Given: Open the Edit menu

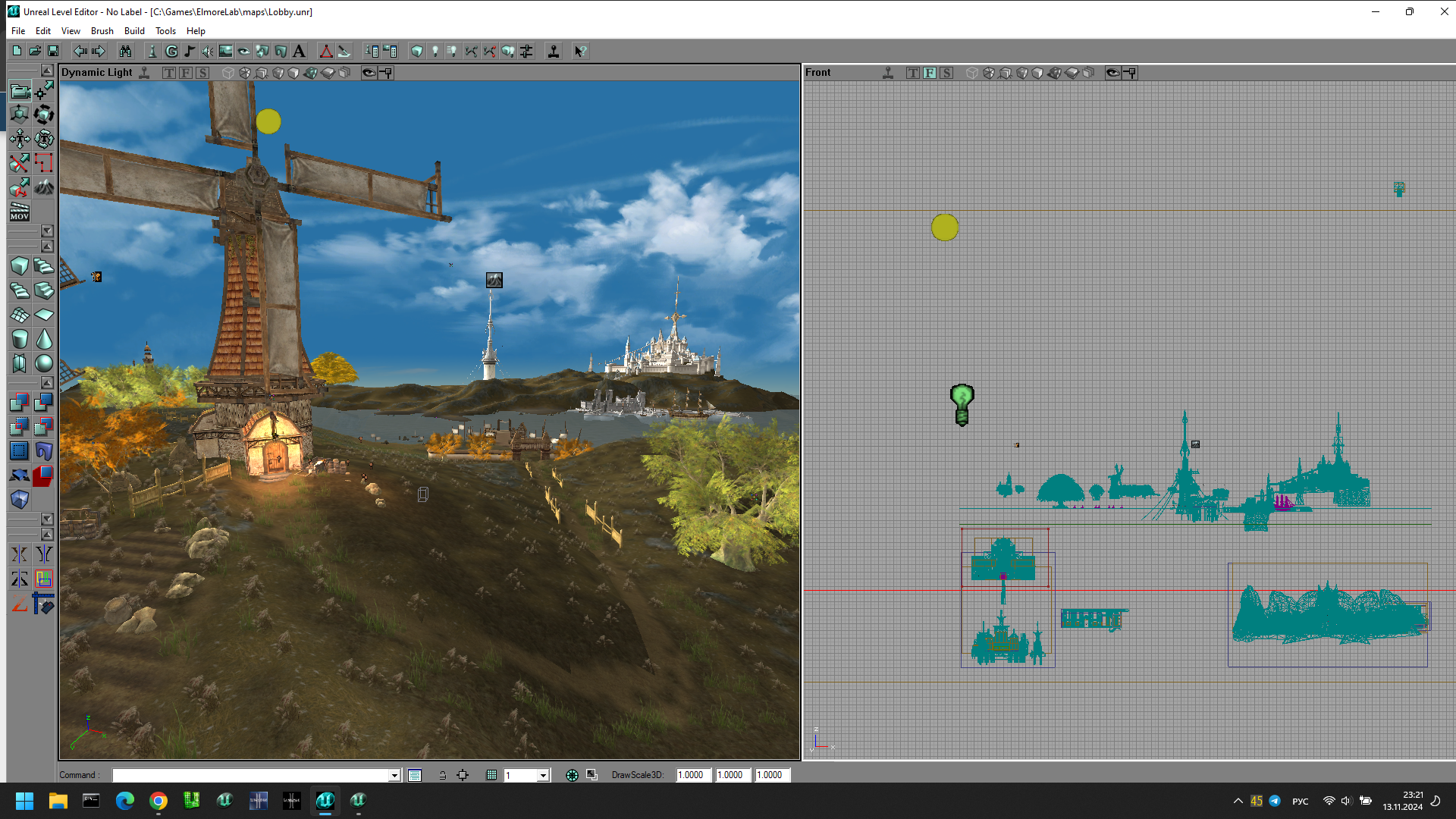Looking at the screenshot, I should click(43, 31).
